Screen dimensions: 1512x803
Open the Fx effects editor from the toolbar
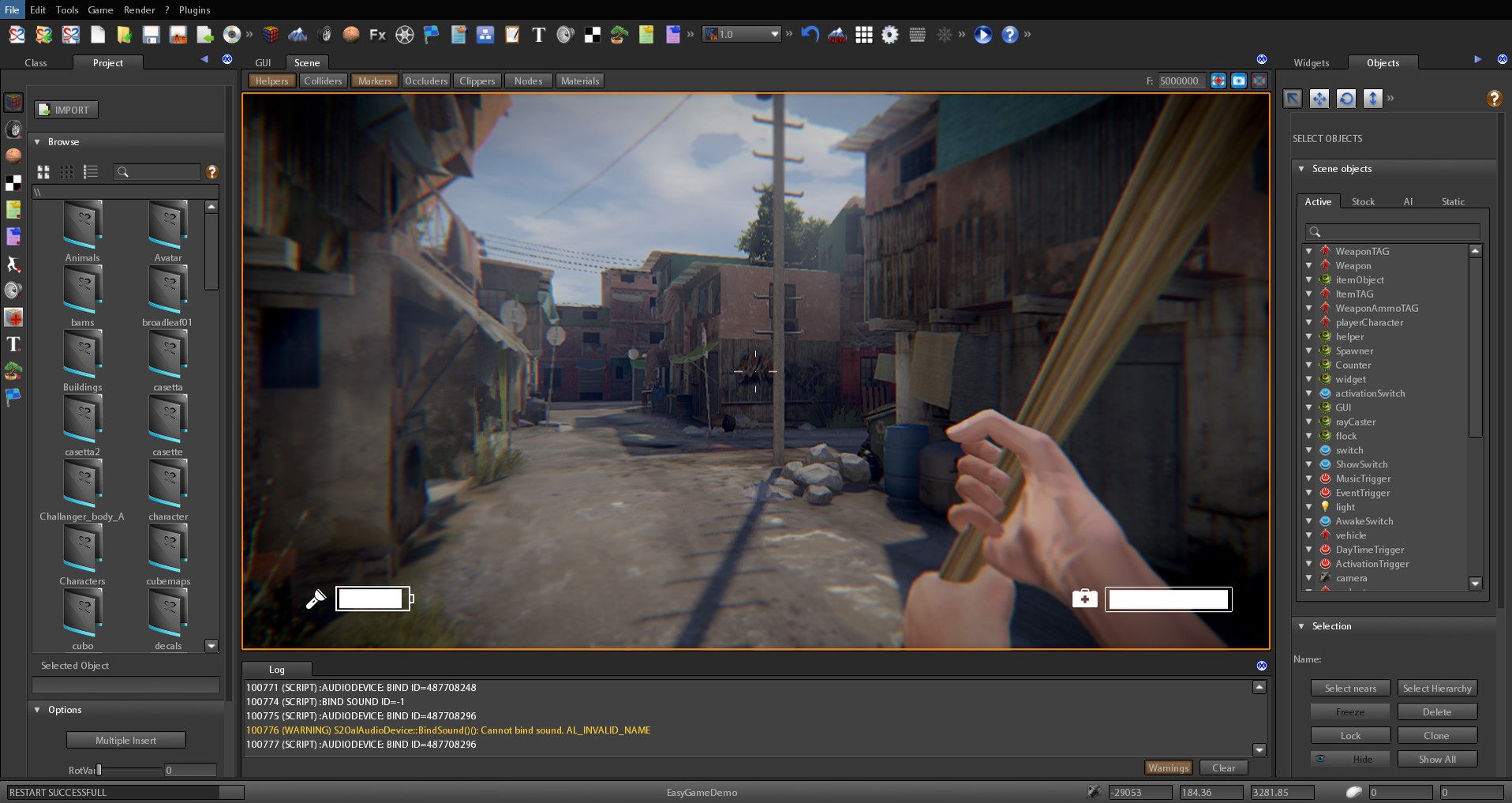[376, 34]
